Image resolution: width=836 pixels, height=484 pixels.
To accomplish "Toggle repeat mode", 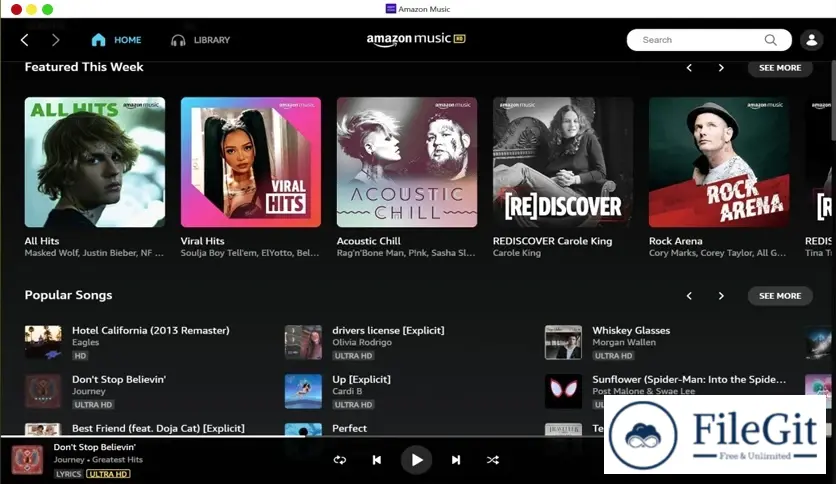I will pos(340,460).
